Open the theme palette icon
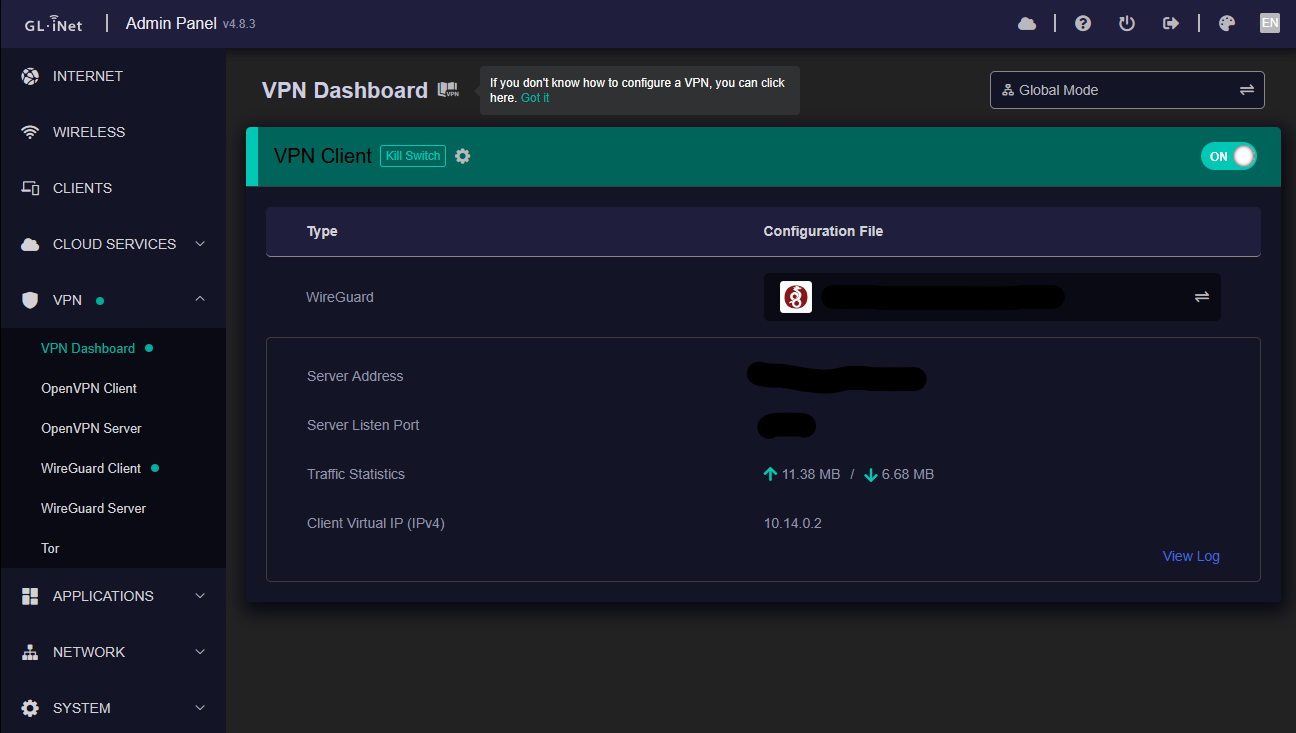The height and width of the screenshot is (733, 1296). [1227, 23]
